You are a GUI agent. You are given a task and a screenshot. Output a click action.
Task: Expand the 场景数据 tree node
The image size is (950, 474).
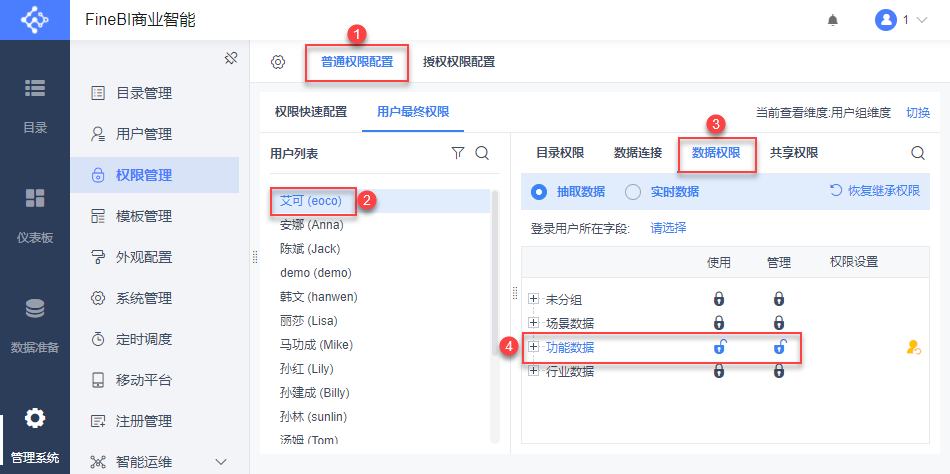(534, 323)
